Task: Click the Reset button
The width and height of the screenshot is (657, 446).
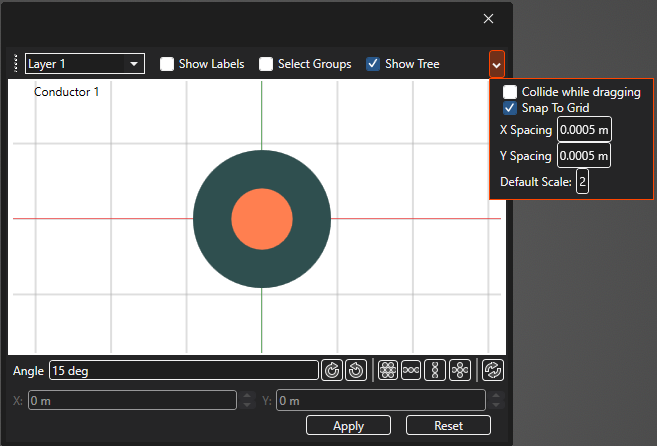Action: [448, 425]
